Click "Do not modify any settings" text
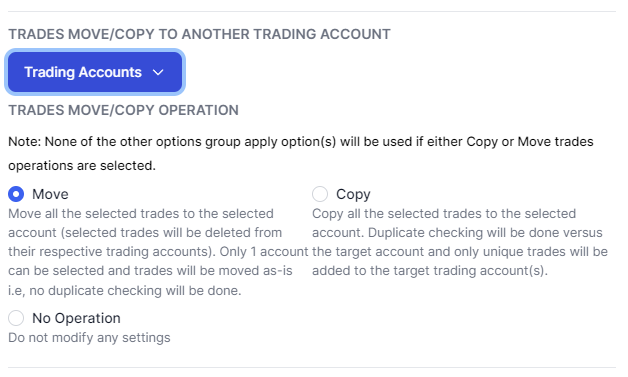The height and width of the screenshot is (377, 628). (x=89, y=338)
